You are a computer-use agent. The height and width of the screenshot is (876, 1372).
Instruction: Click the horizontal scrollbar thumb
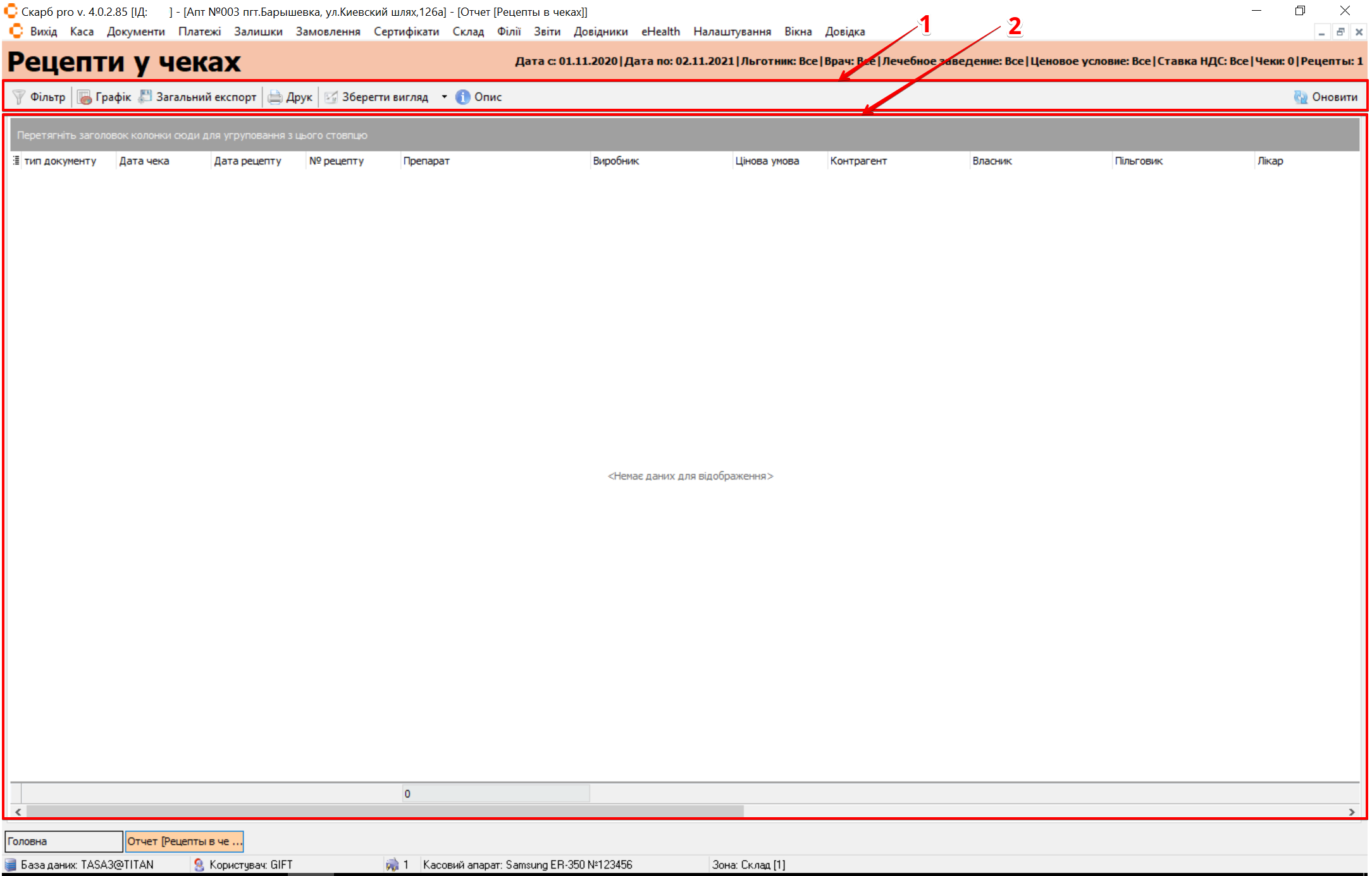pos(385,811)
